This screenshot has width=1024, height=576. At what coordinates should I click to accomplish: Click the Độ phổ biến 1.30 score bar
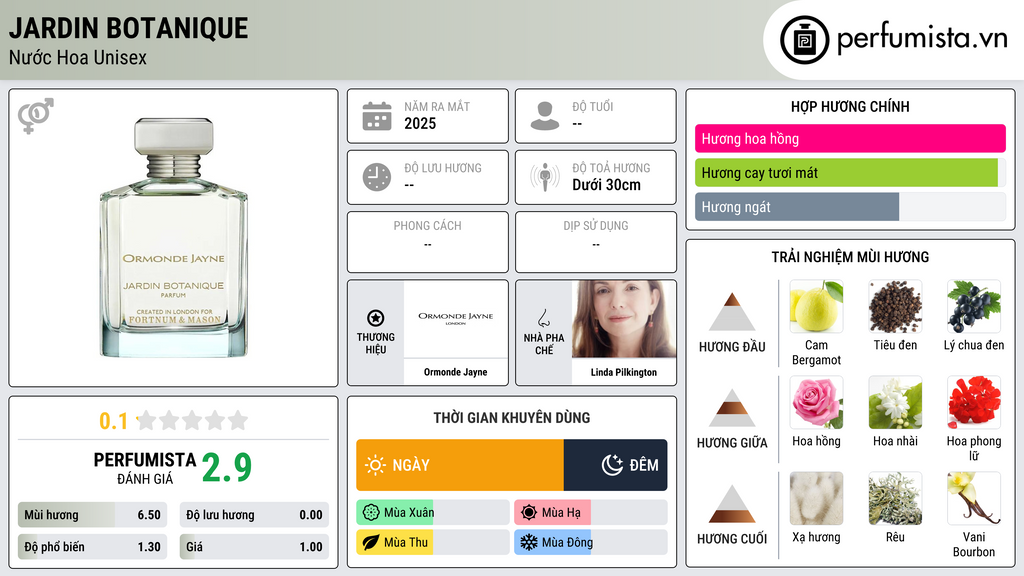coord(92,547)
